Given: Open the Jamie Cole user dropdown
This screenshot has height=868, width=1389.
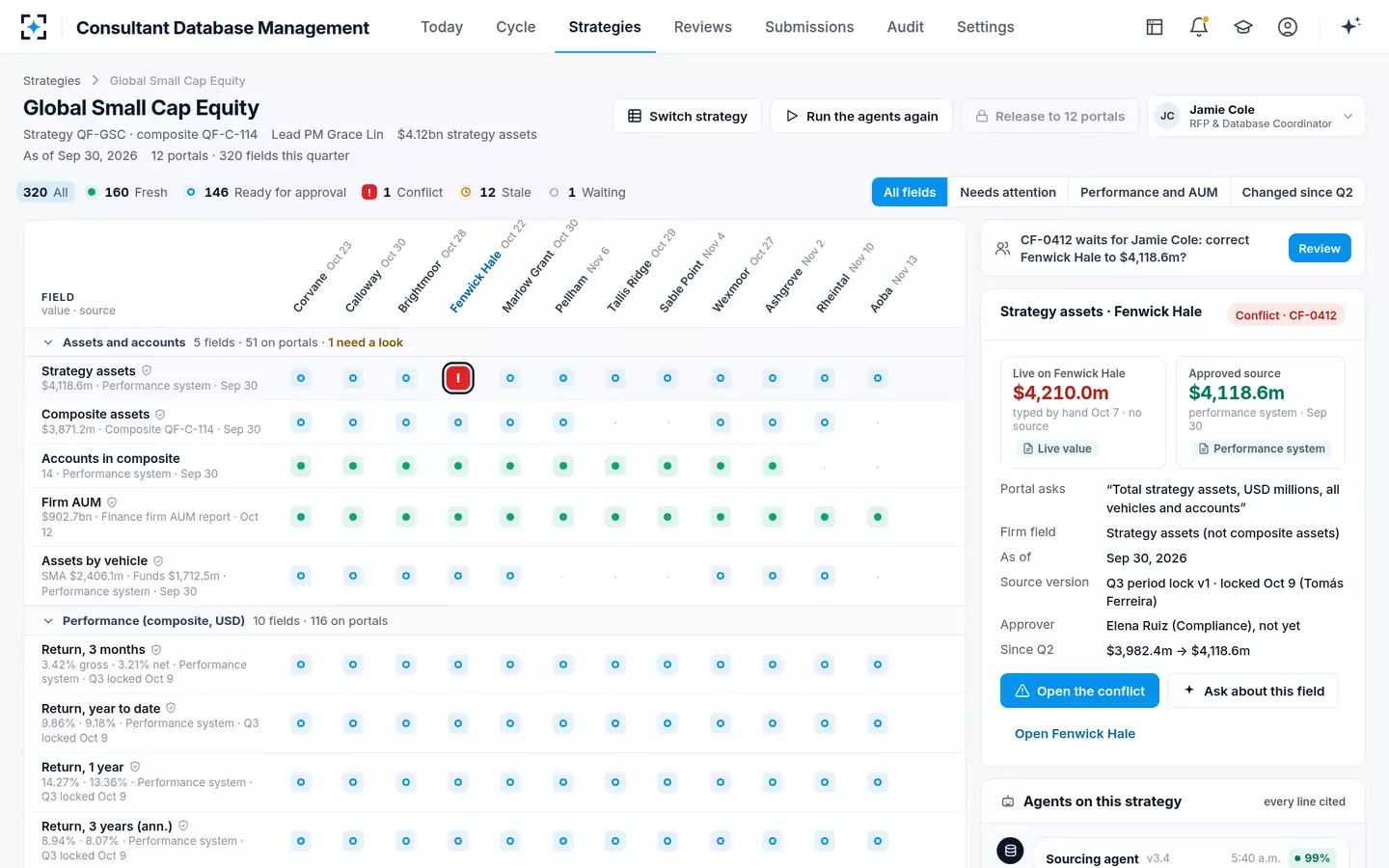Looking at the screenshot, I should point(1256,116).
